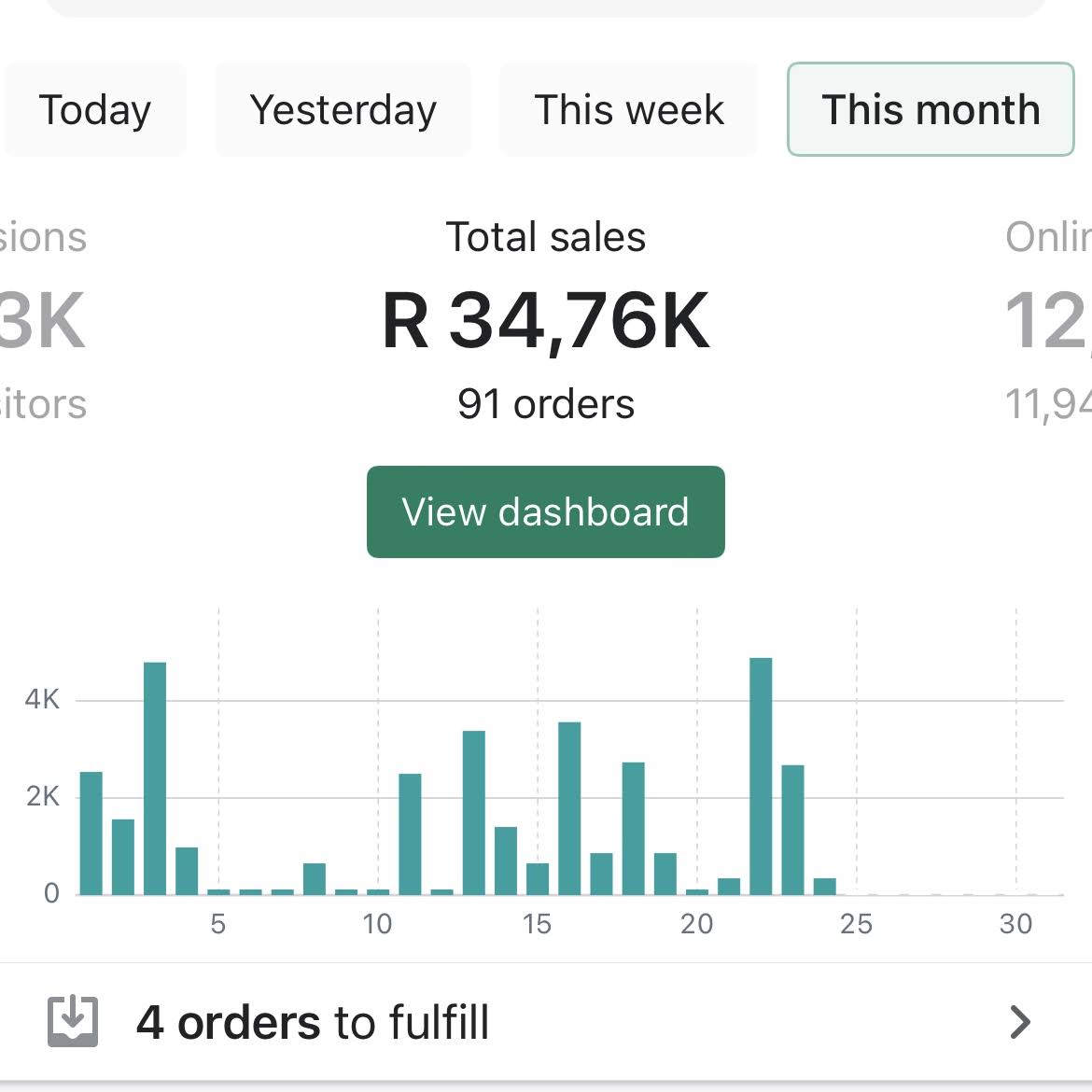Tap the R 34,76K total sales figure

click(x=545, y=321)
